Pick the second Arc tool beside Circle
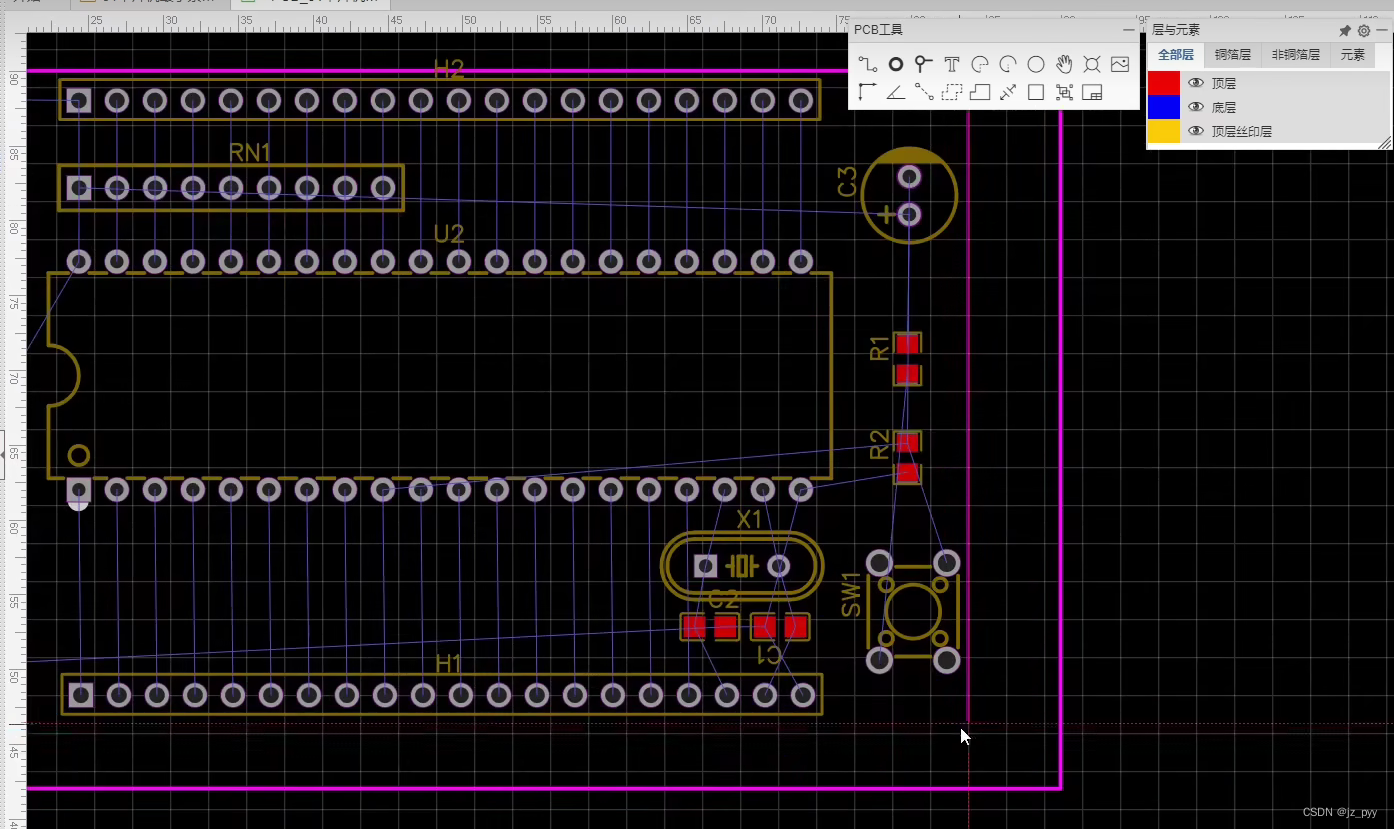This screenshot has height=829, width=1394. (1008, 64)
